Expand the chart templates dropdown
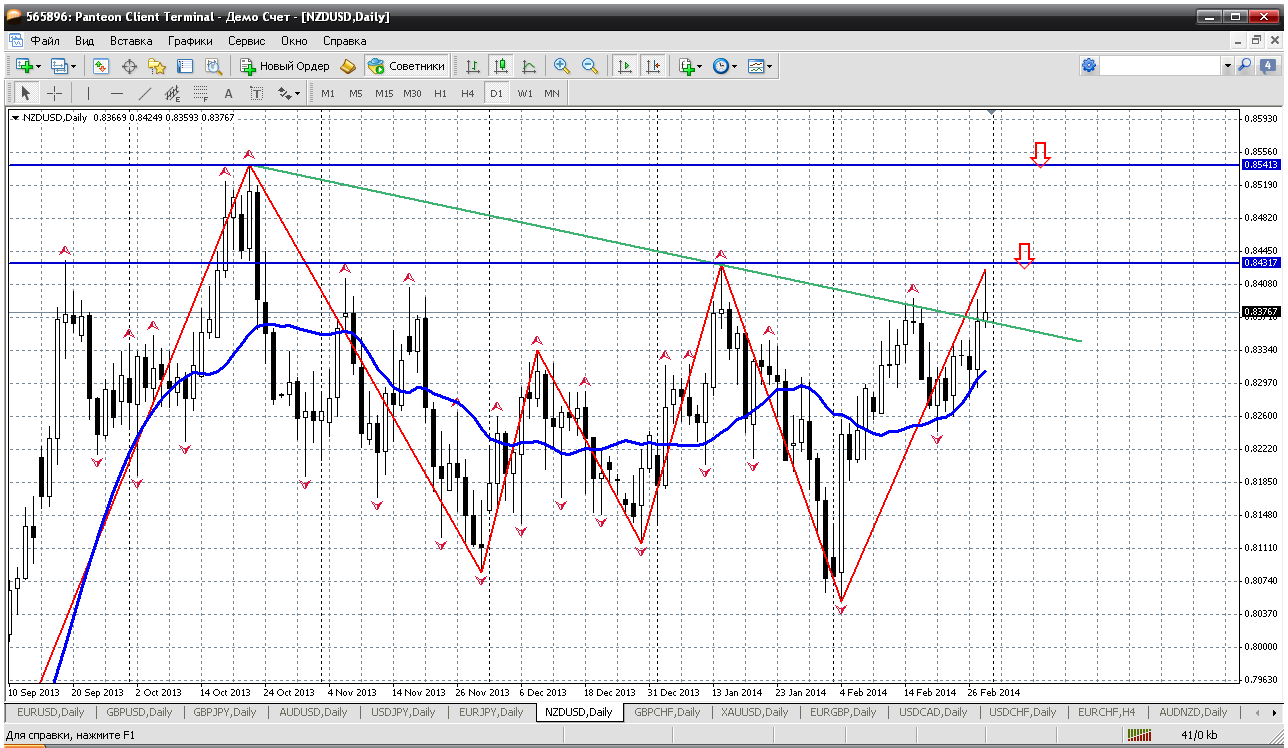Viewport: 1288px width, 748px height. click(770, 66)
